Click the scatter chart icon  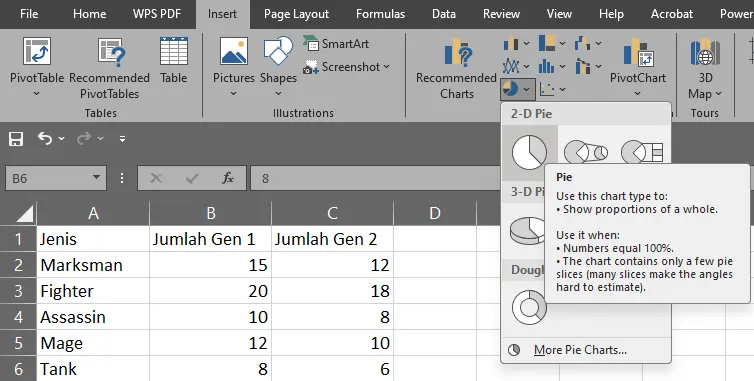tap(547, 89)
